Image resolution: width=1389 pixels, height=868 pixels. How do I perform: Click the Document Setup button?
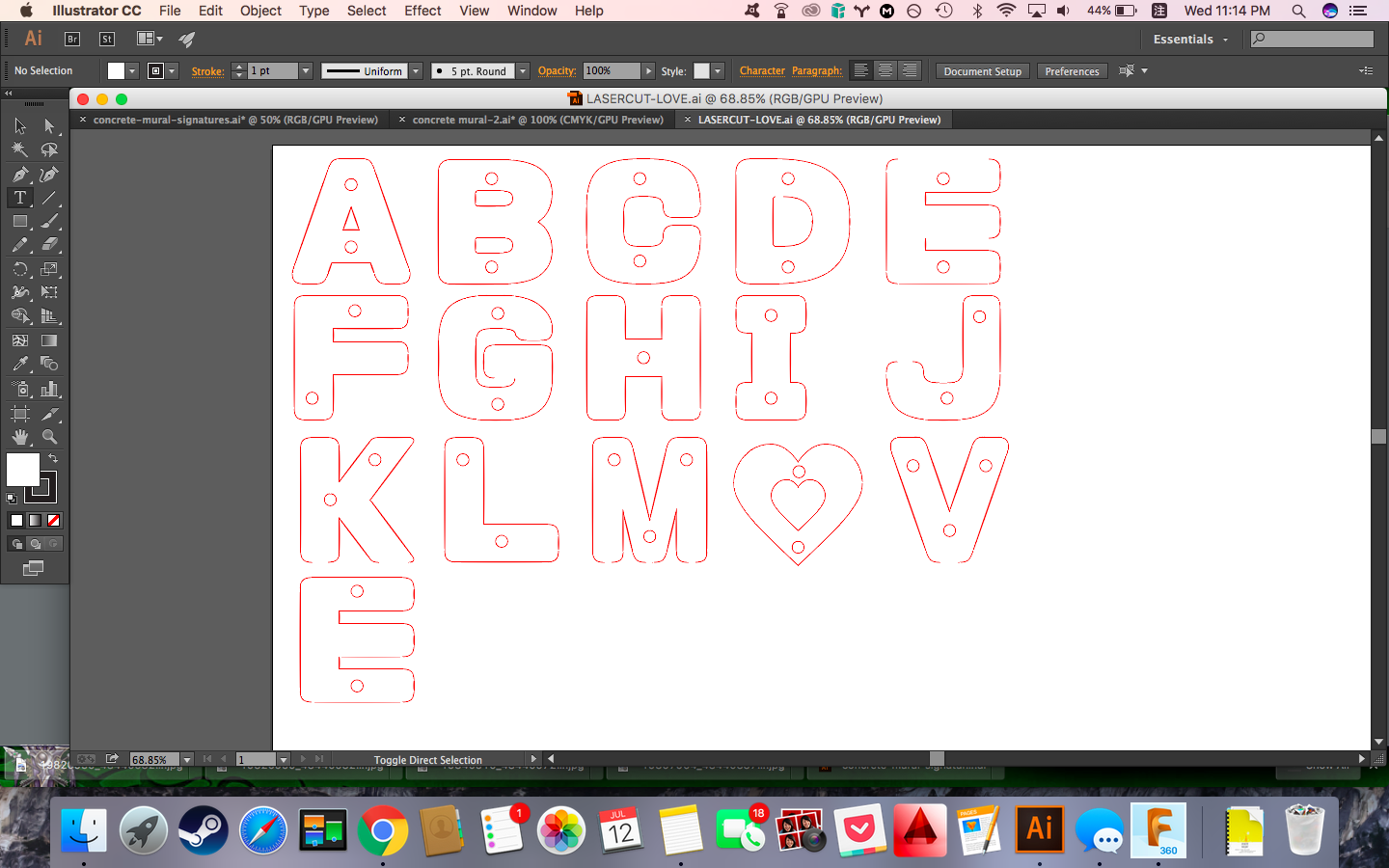(x=983, y=71)
